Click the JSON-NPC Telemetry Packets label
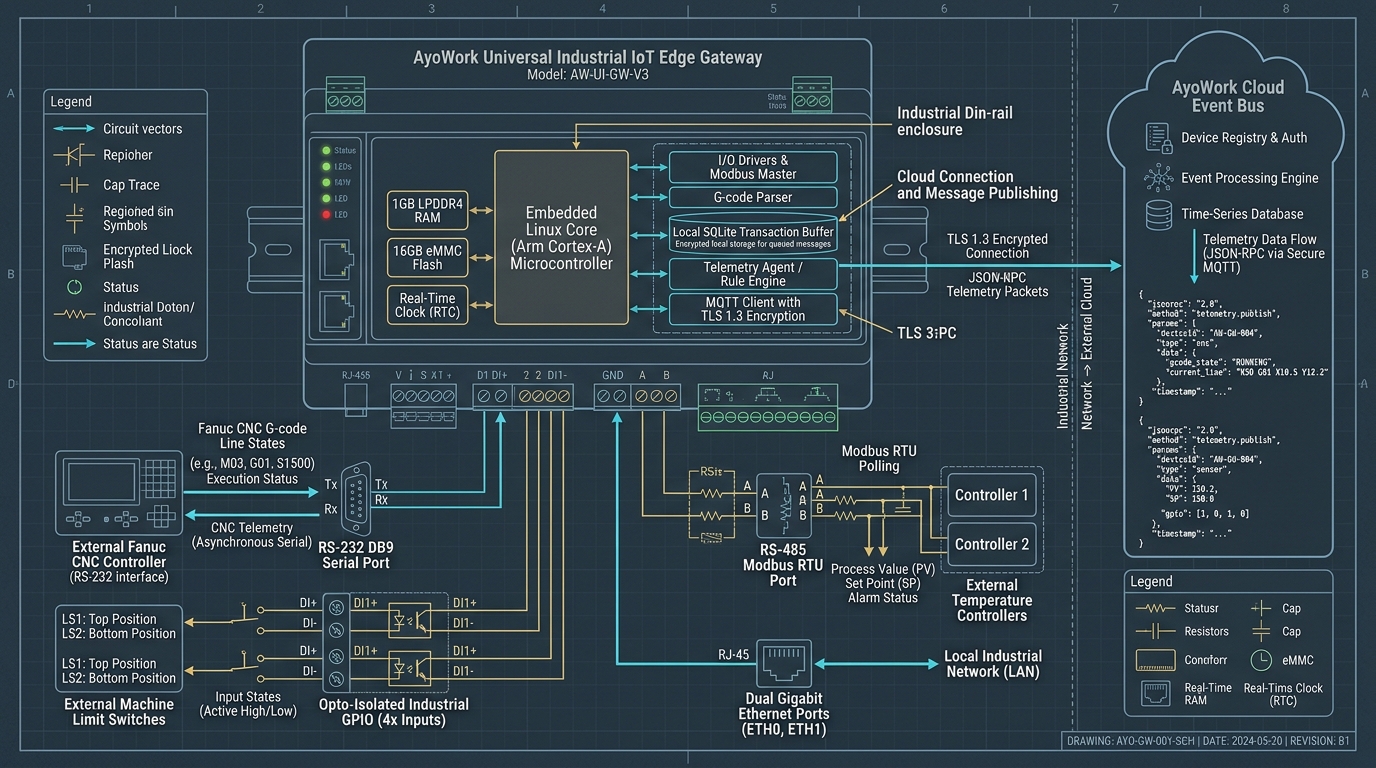This screenshot has width=1376, height=768. [x=997, y=284]
